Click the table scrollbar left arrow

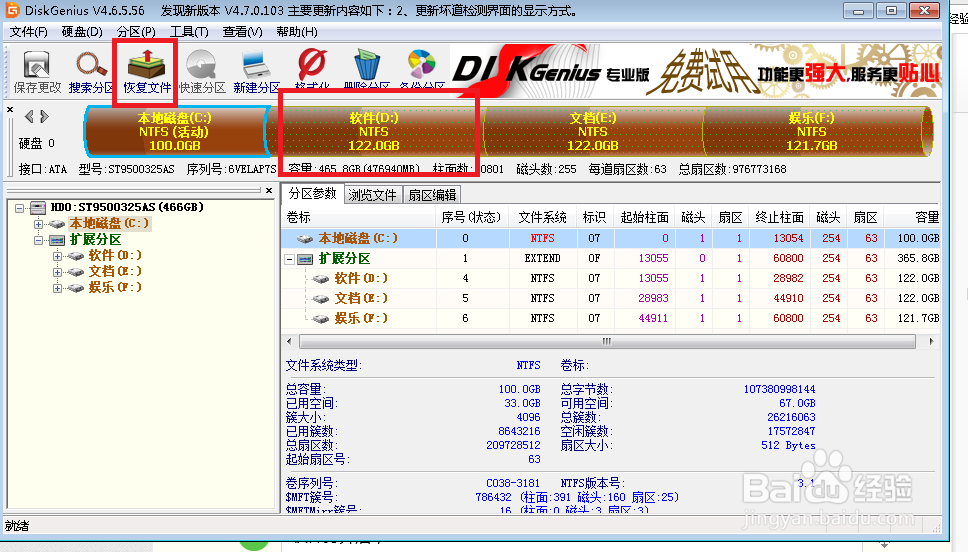point(290,341)
